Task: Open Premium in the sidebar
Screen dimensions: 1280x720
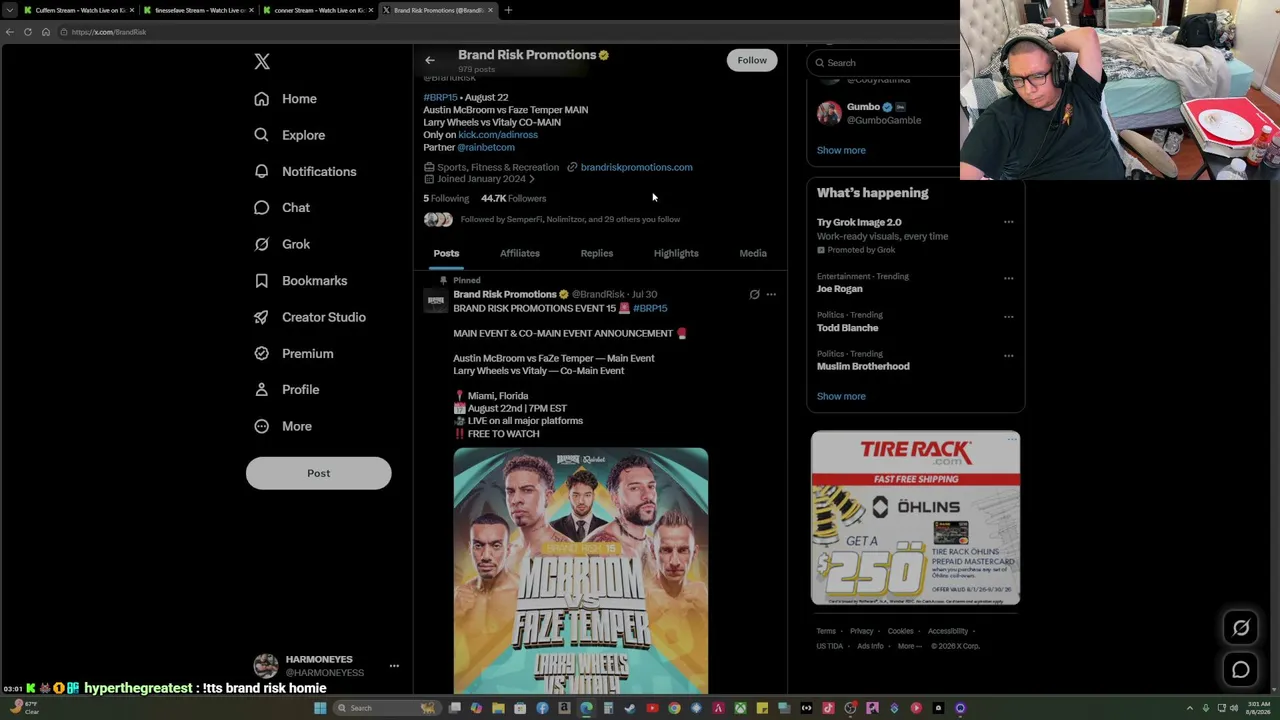Action: pos(294,354)
